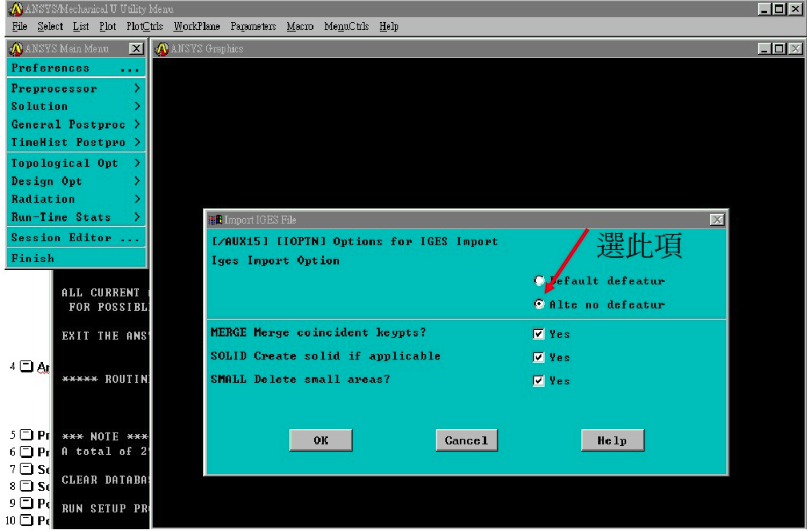Select the Alte no defeatur radio option
Viewport: 807px width, 531px height.
point(539,304)
